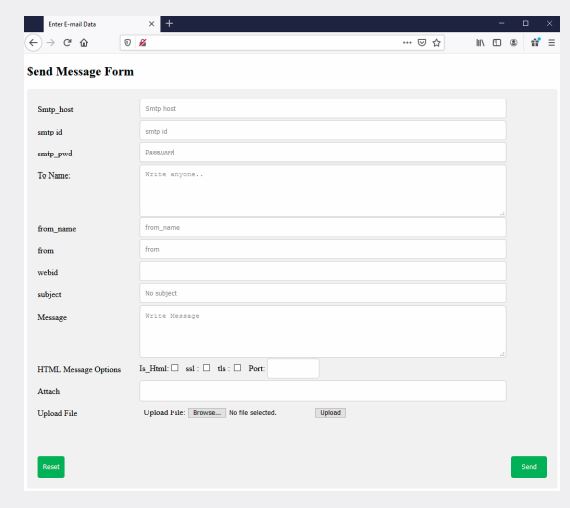Click the green Send button
This screenshot has width=570, height=508.
[x=529, y=467]
